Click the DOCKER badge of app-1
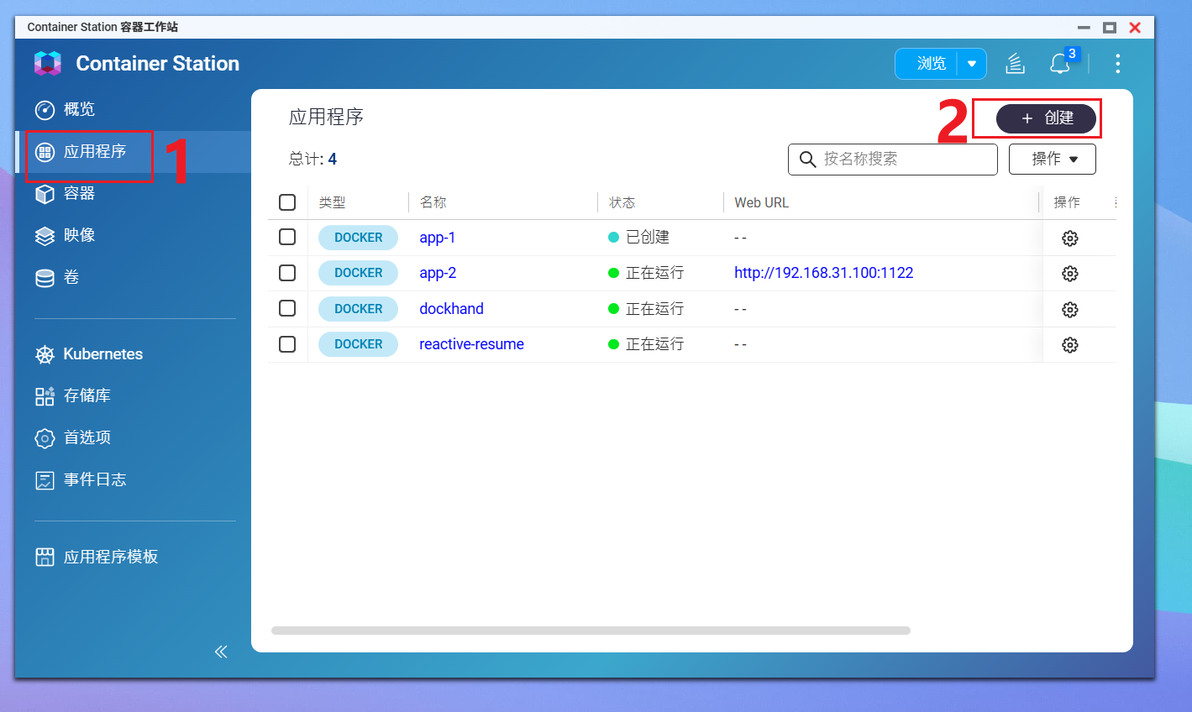The height and width of the screenshot is (712, 1192). pyautogui.click(x=358, y=238)
